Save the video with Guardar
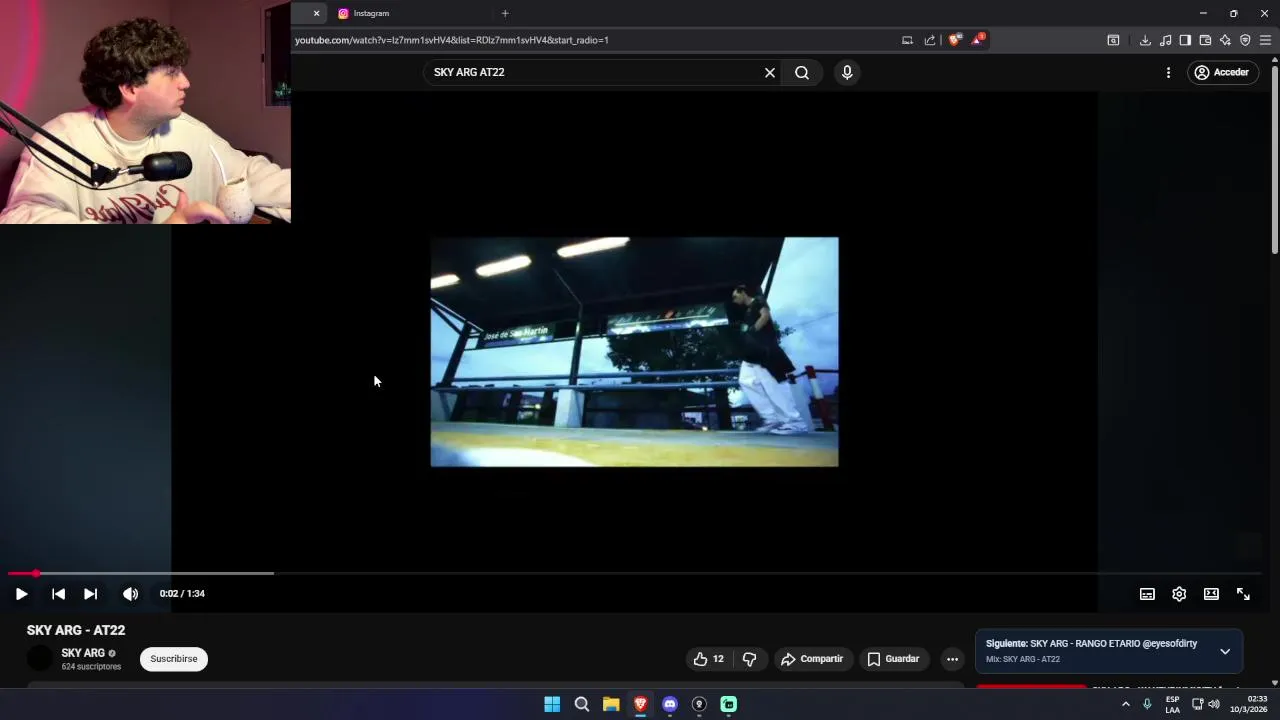The height and width of the screenshot is (720, 1280). [x=893, y=659]
